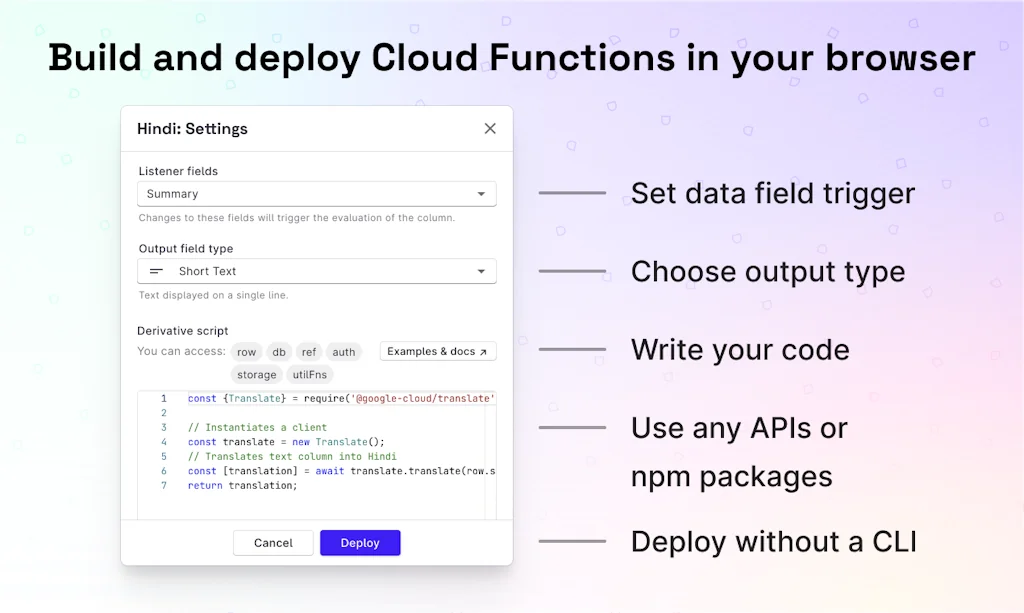Select the auth access chip
Image resolution: width=1024 pixels, height=613 pixels.
click(x=344, y=352)
